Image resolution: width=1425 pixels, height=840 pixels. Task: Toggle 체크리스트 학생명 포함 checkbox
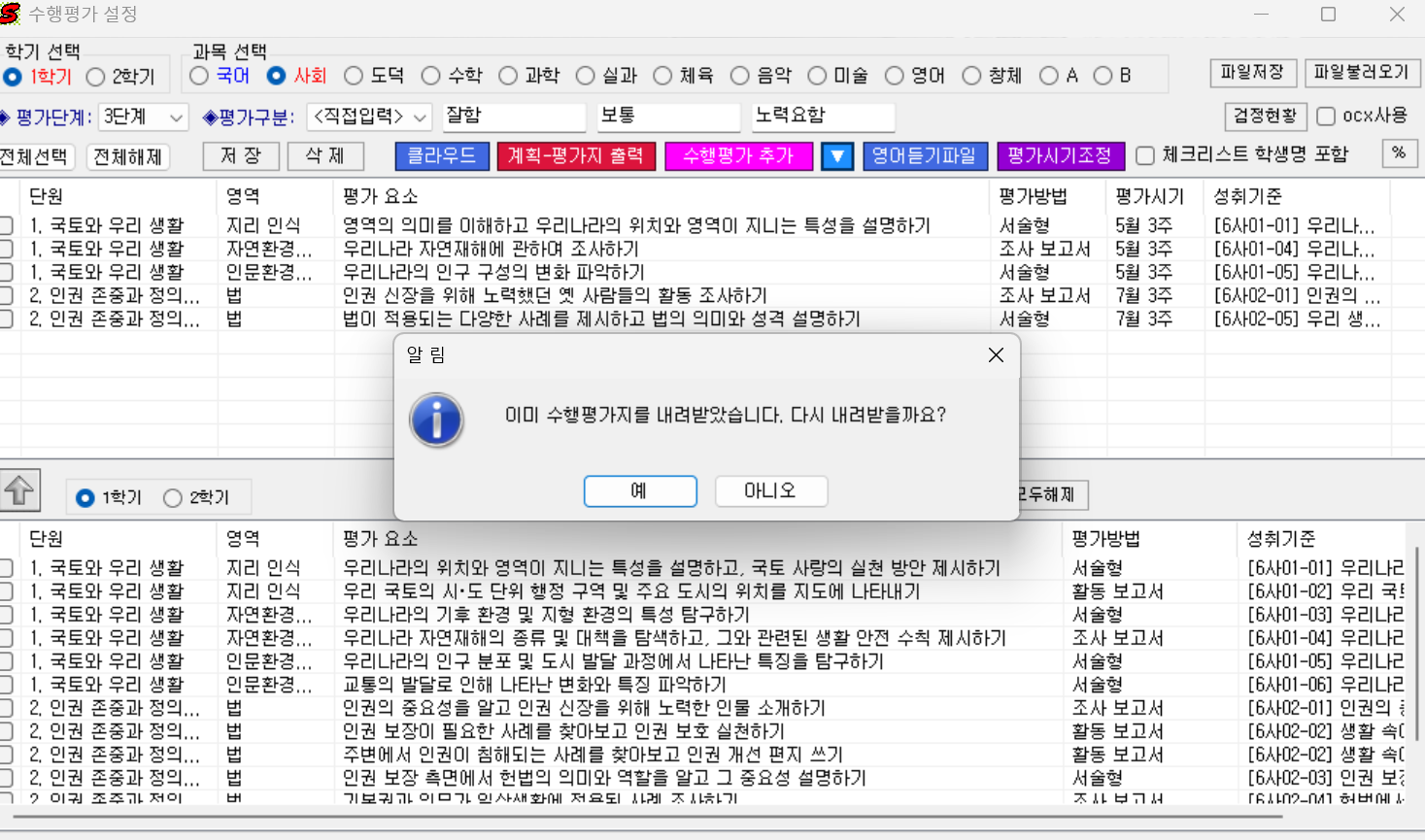point(1145,155)
